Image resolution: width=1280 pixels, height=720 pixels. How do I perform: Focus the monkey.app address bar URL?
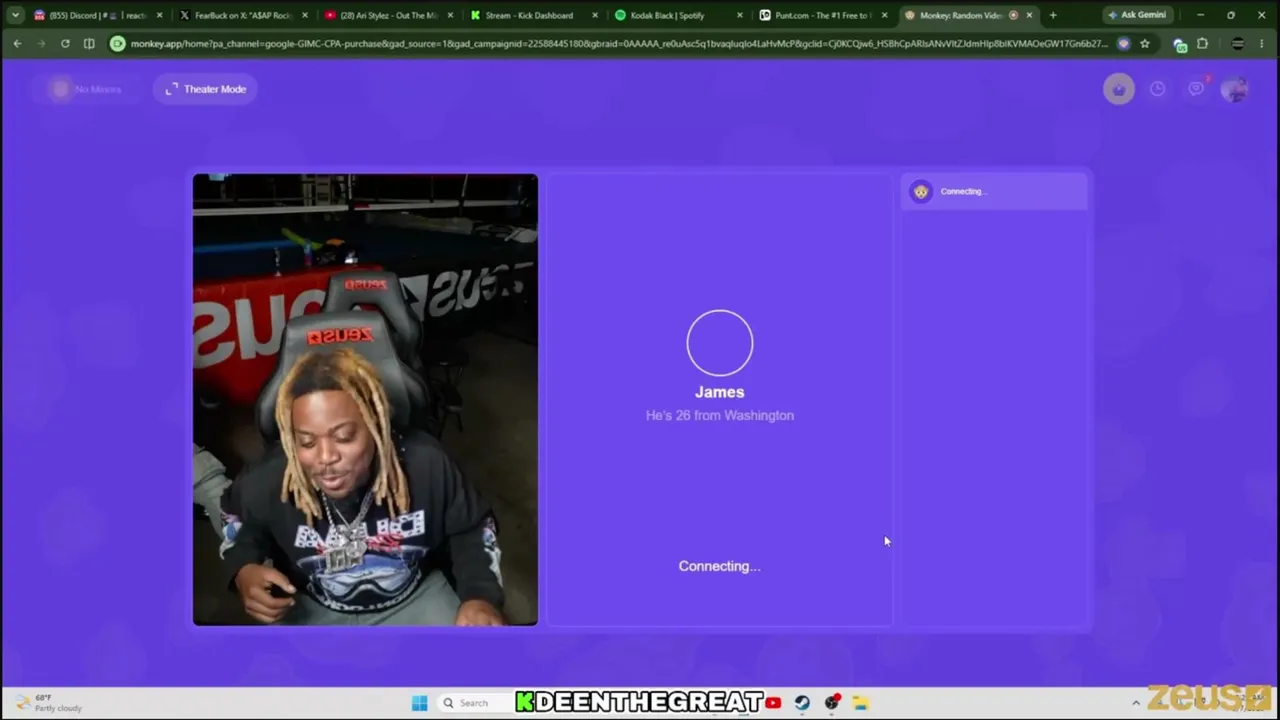pyautogui.click(x=618, y=44)
